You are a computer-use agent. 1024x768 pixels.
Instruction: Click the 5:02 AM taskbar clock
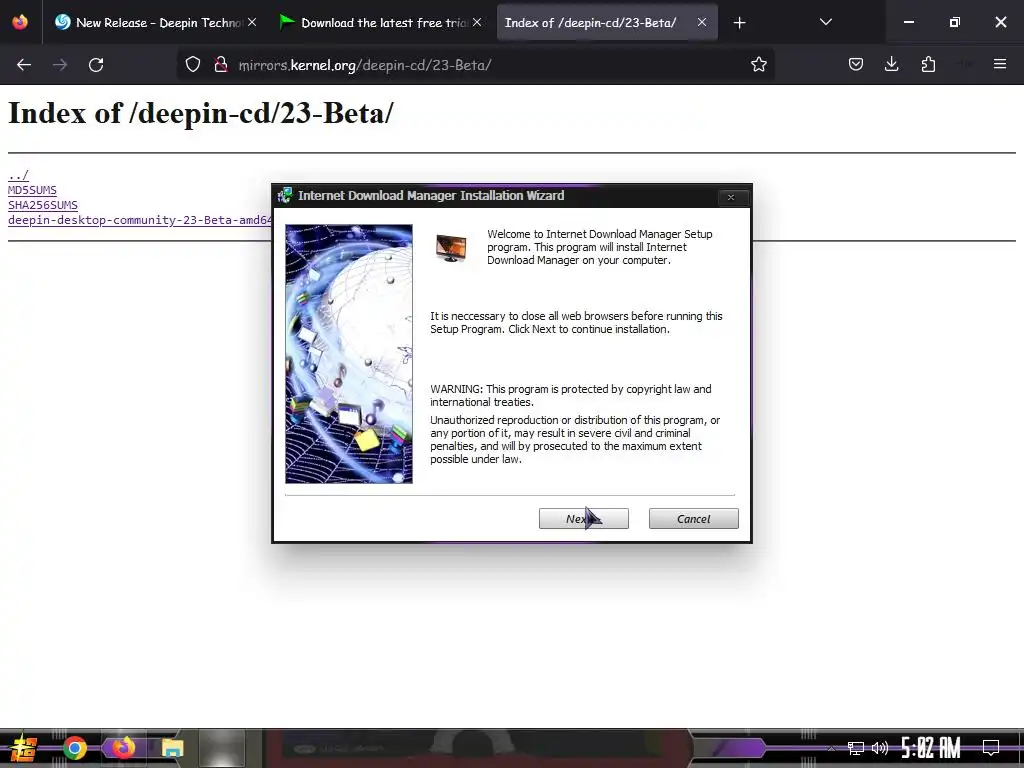pos(931,748)
